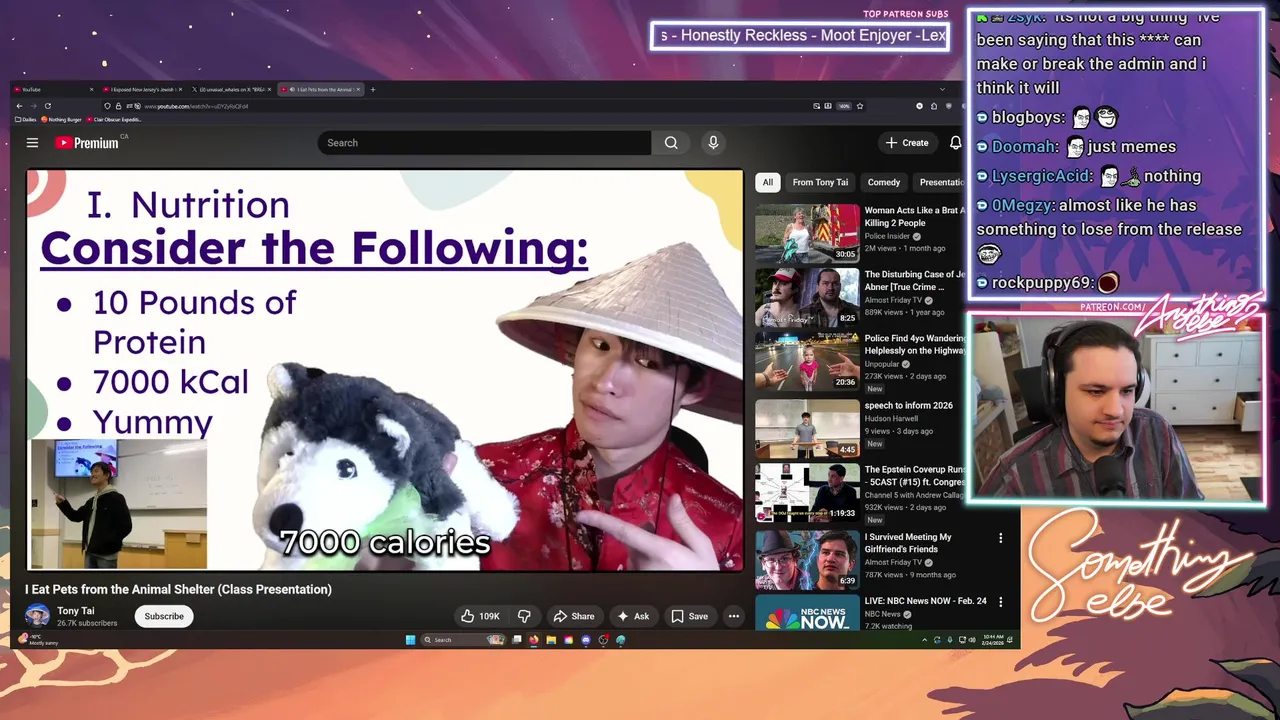
Task: Open the YouTube hamburger guide menu
Action: [x=32, y=143]
